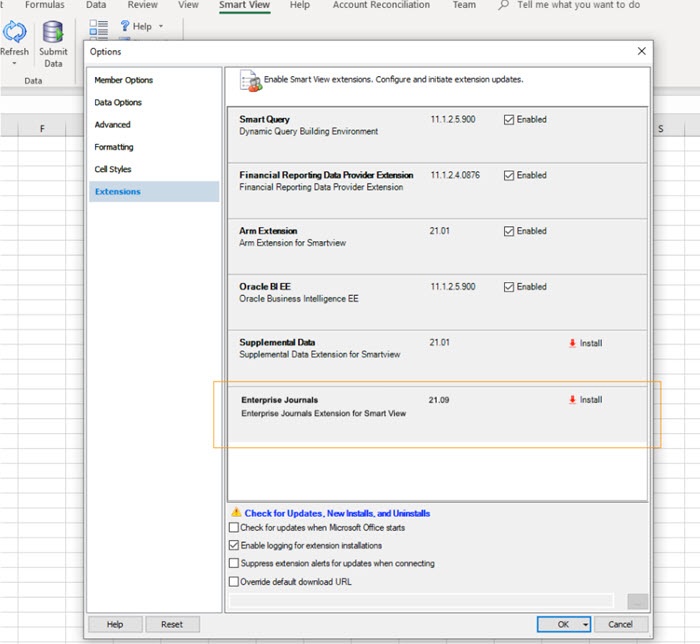
Task: Click the warning icon beside Check for Updates
Action: pos(236,512)
